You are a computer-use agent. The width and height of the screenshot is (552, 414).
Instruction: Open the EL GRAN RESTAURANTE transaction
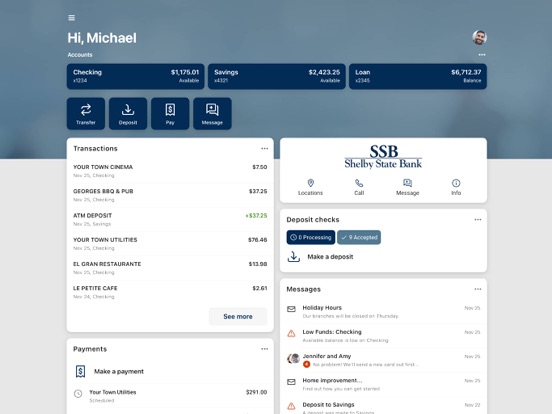(170, 268)
